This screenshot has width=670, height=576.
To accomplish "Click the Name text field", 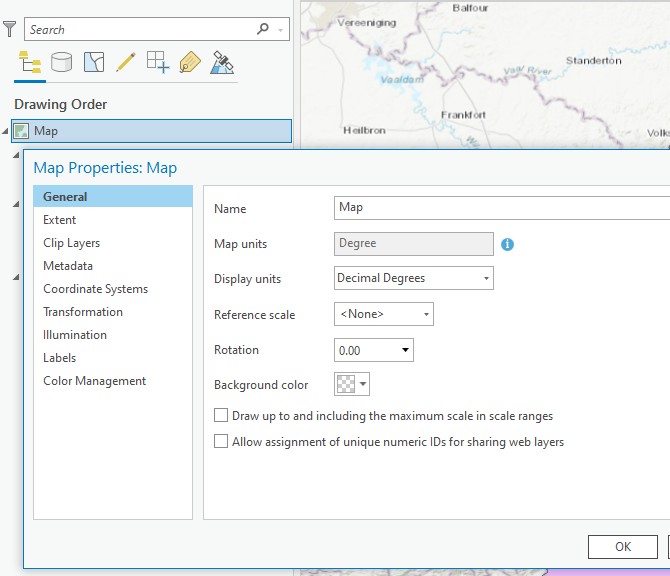I will coord(502,208).
